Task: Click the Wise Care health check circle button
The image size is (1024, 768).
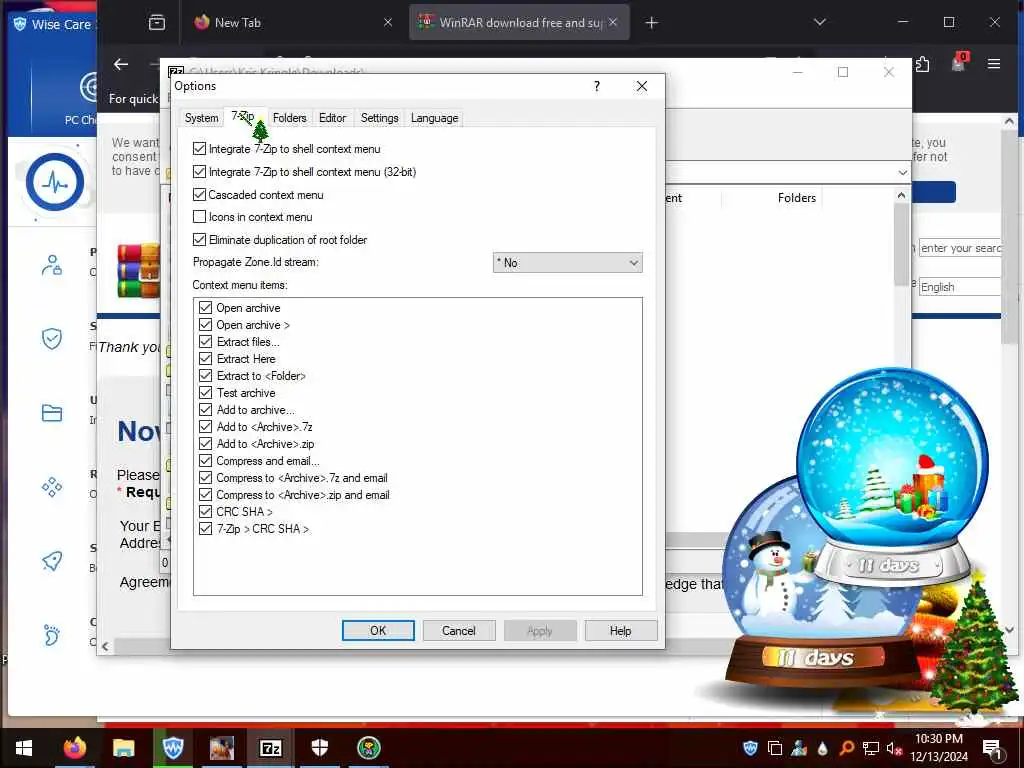Action: point(55,182)
